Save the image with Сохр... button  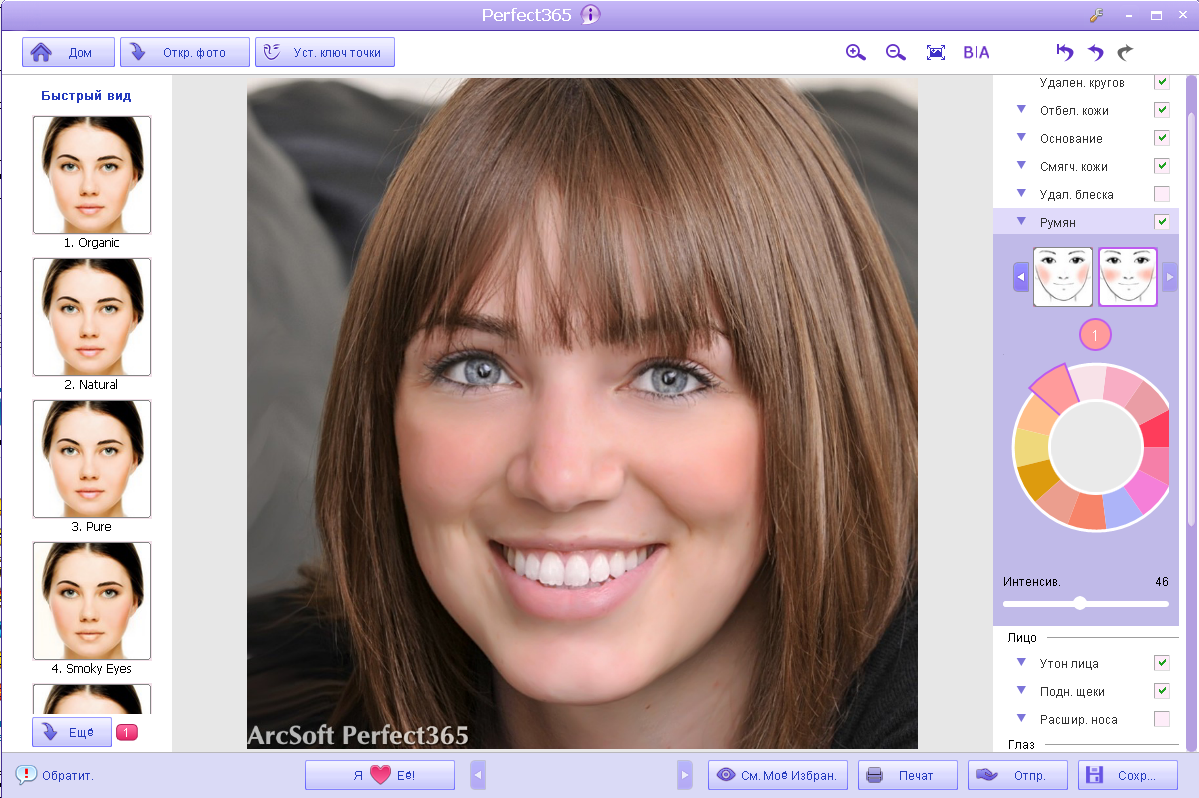pos(1128,775)
